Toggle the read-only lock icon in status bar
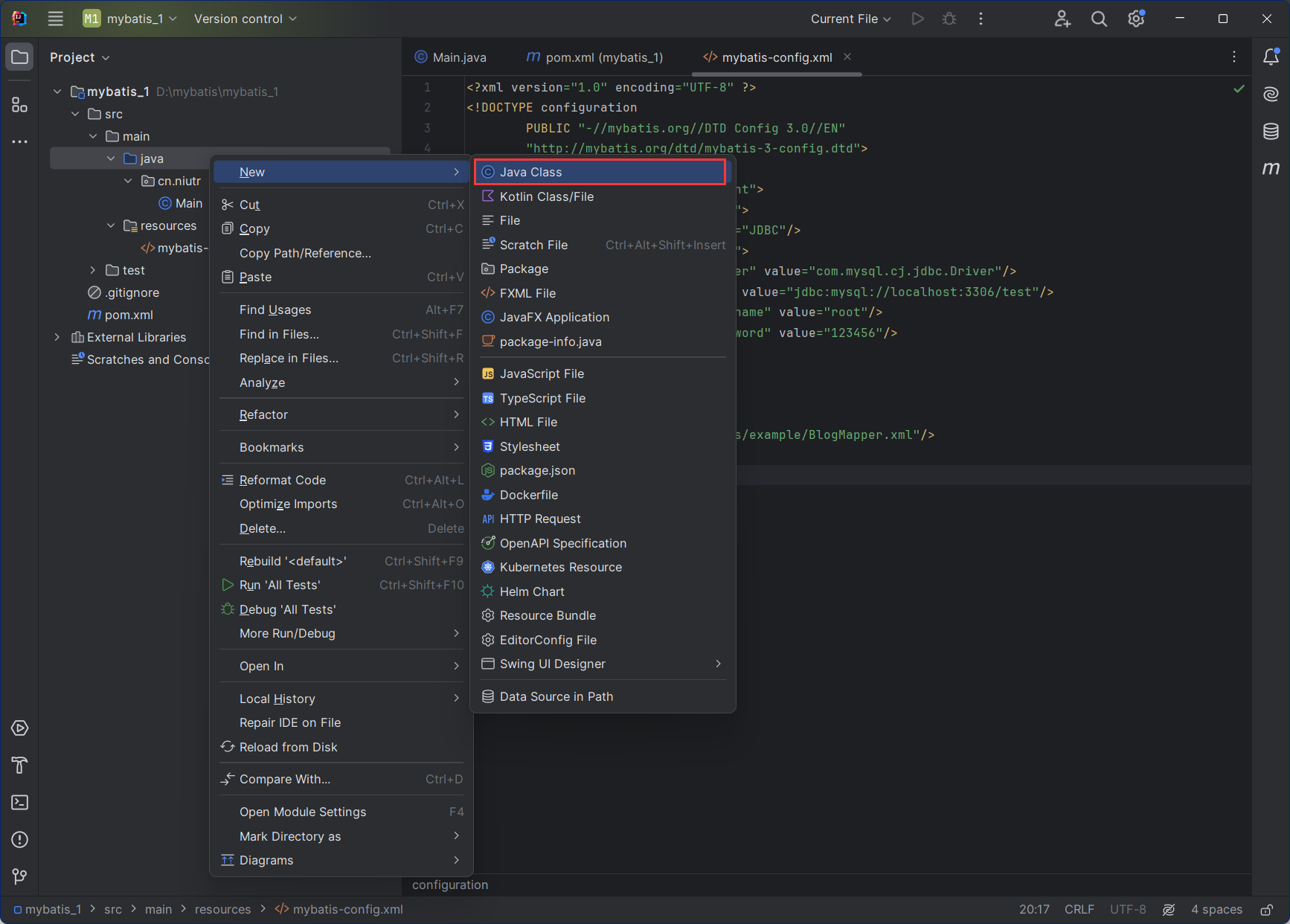The width and height of the screenshot is (1290, 924). pos(1266,909)
